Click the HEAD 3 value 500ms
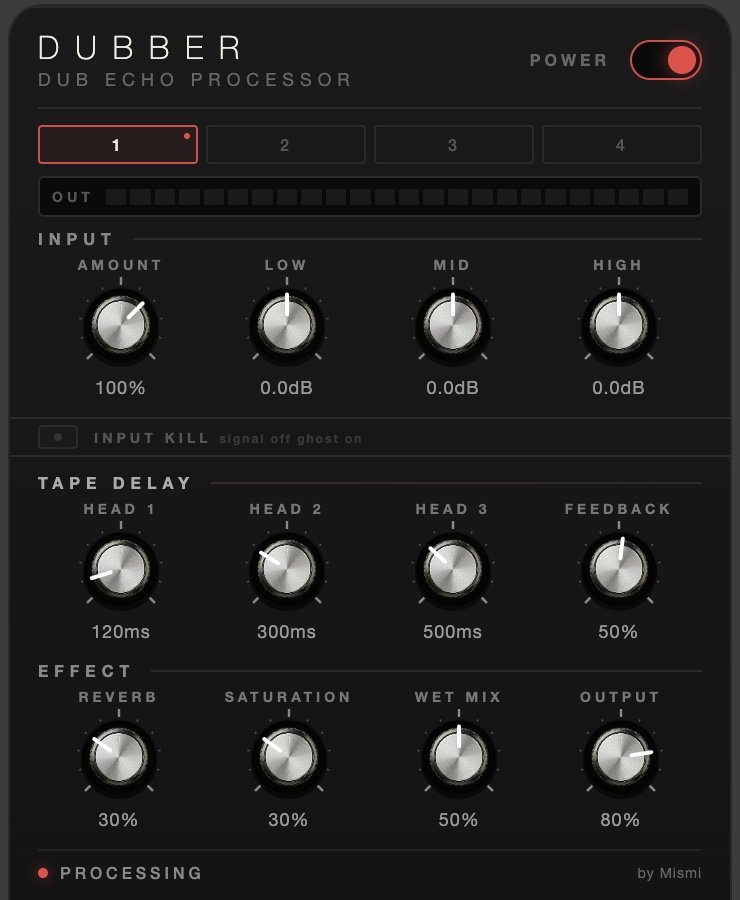 pyautogui.click(x=452, y=632)
